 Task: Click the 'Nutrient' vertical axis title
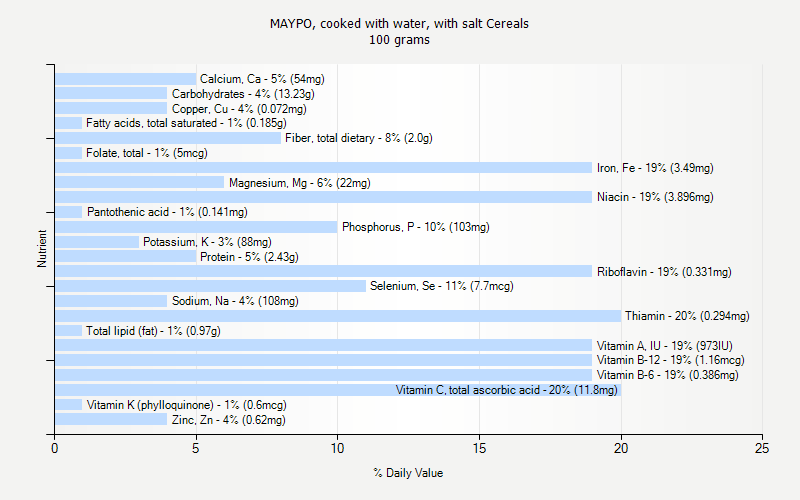(x=42, y=249)
